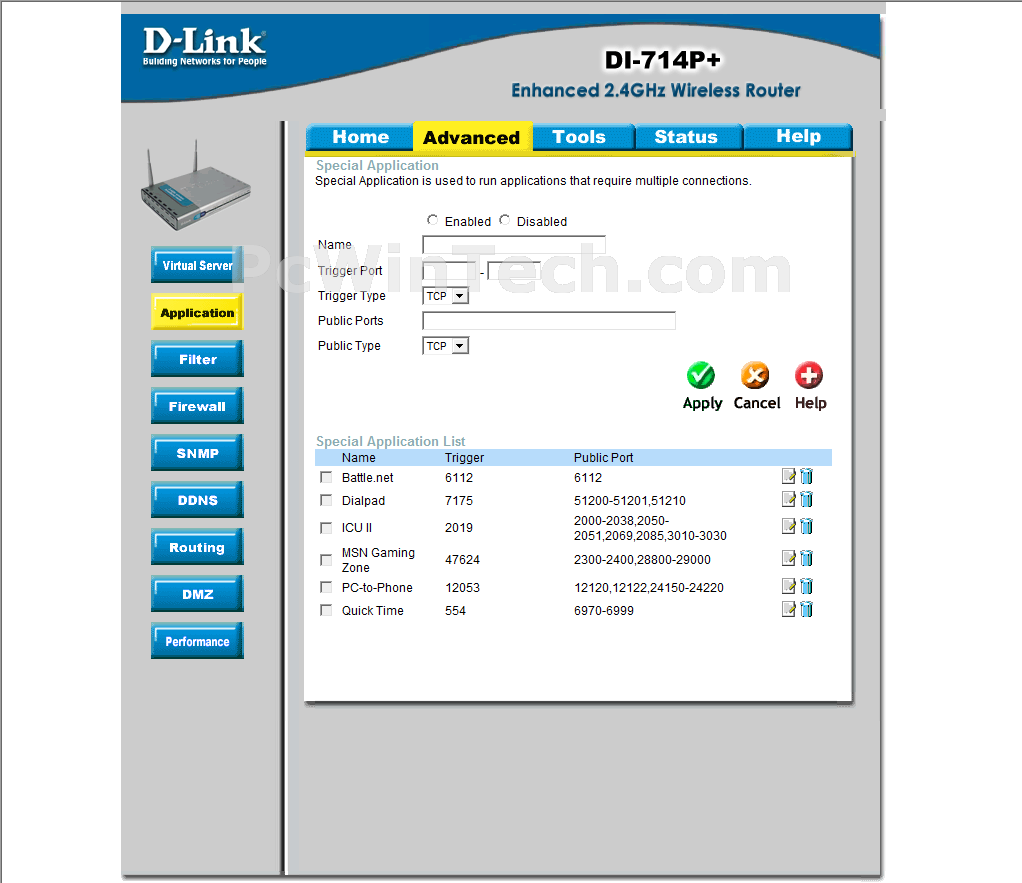This screenshot has height=883, width=1022.
Task: Click the second Trigger Port field
Action: 514,270
